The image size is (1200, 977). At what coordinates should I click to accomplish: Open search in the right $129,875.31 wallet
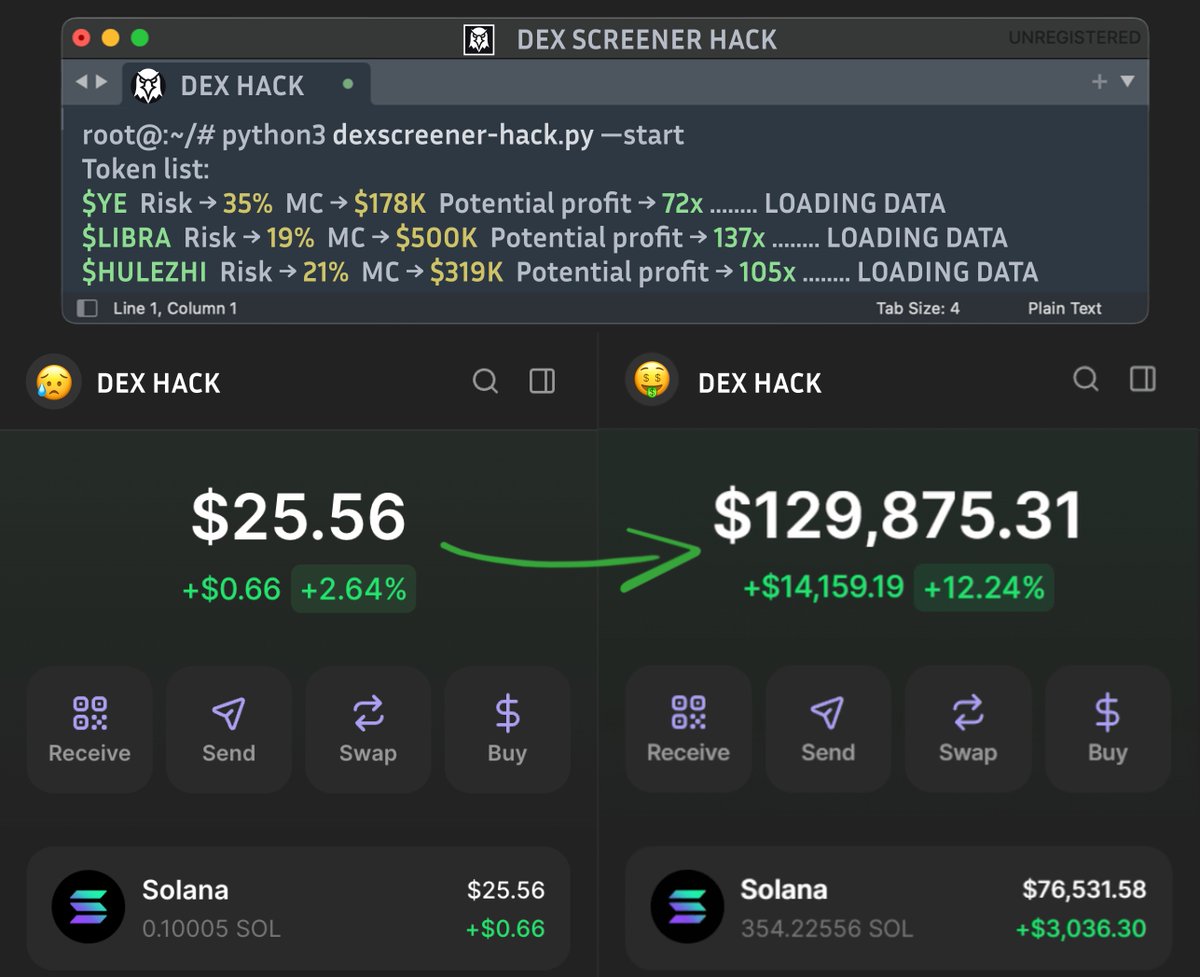pos(1085,379)
